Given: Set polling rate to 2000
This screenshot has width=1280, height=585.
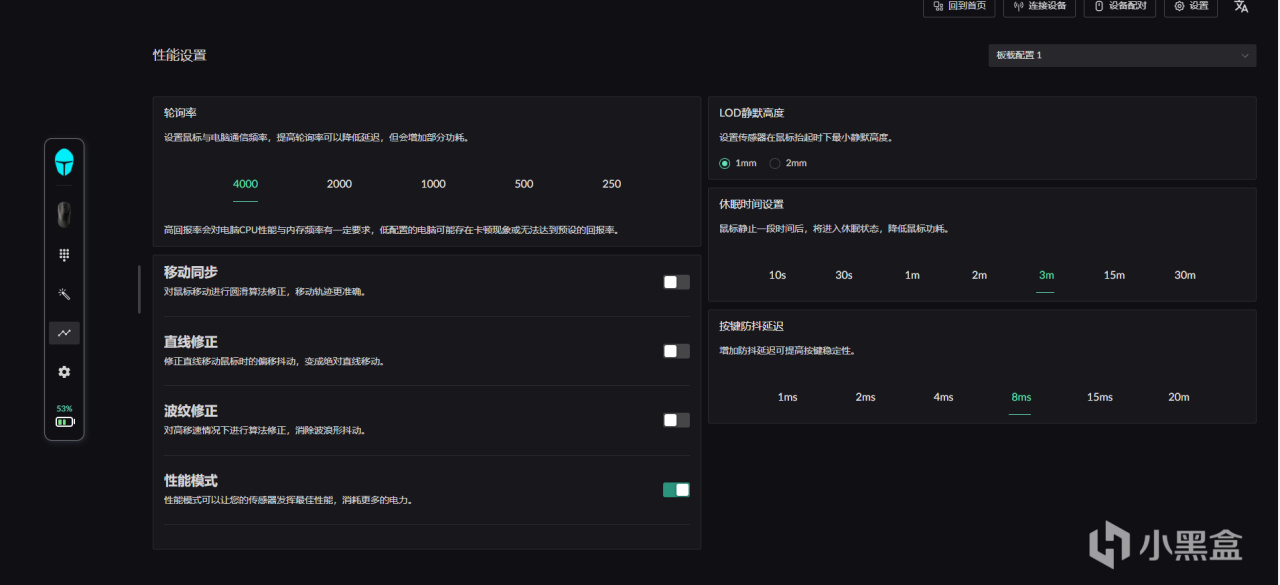Looking at the screenshot, I should [339, 184].
